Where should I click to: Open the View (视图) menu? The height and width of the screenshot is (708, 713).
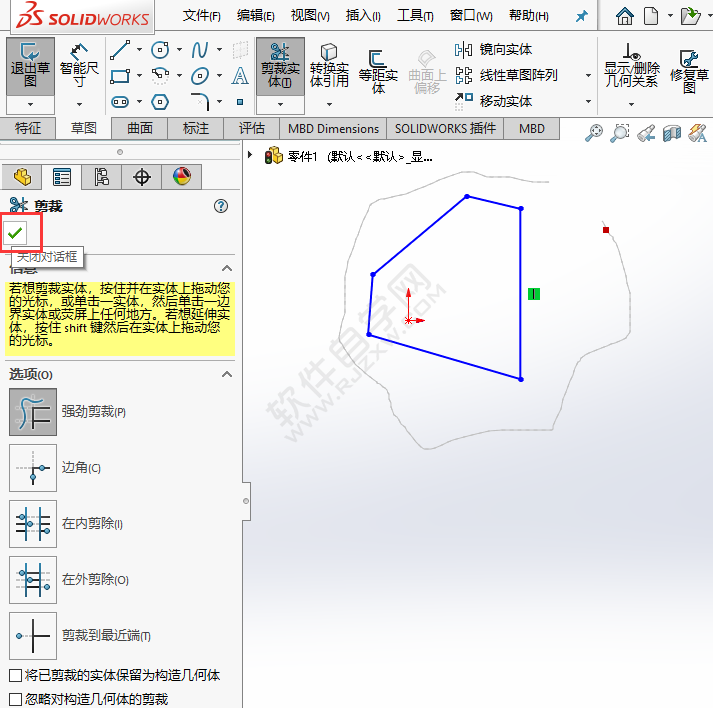click(310, 16)
